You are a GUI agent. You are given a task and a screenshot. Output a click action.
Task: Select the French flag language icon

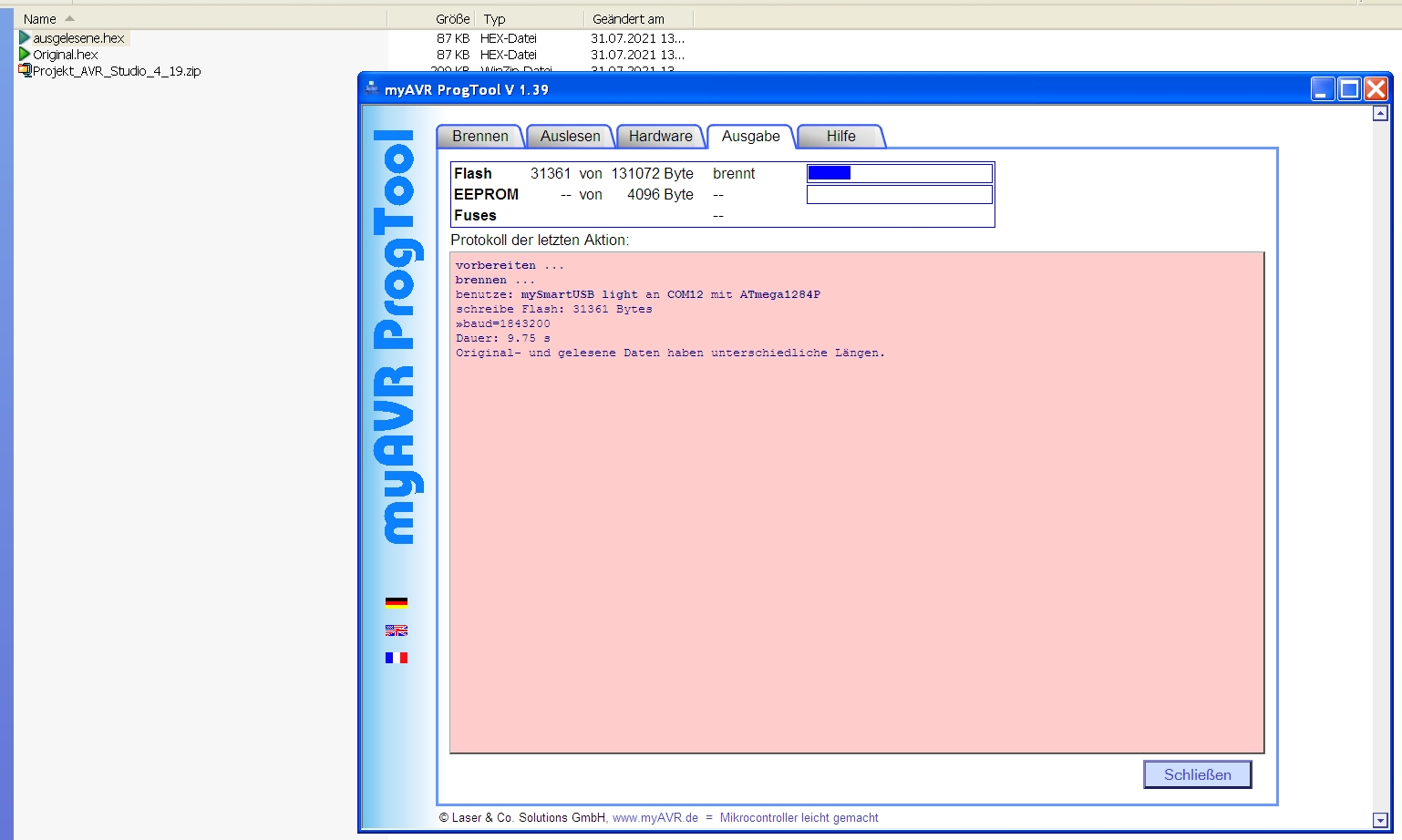click(397, 658)
